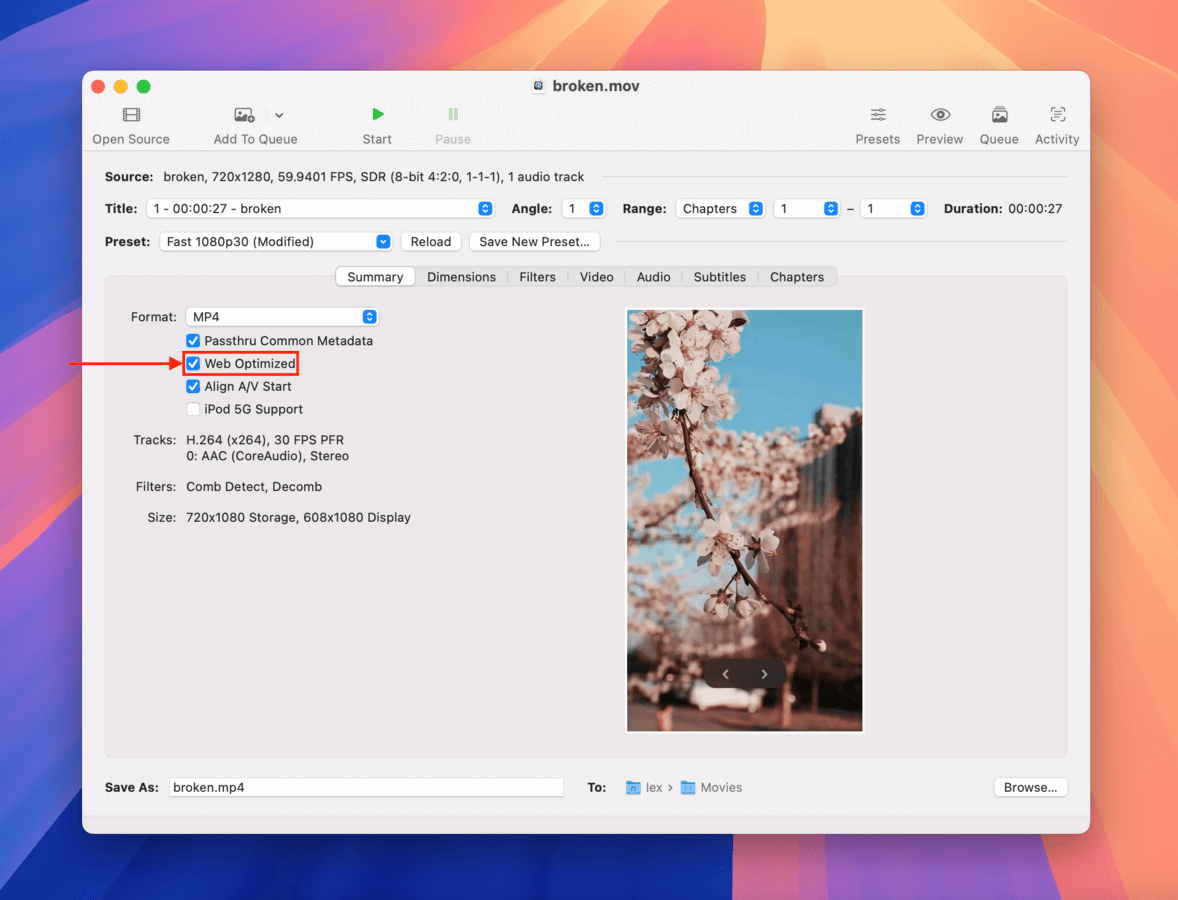The image size is (1178, 900).
Task: Maximize the window with green button
Action: 143,86
